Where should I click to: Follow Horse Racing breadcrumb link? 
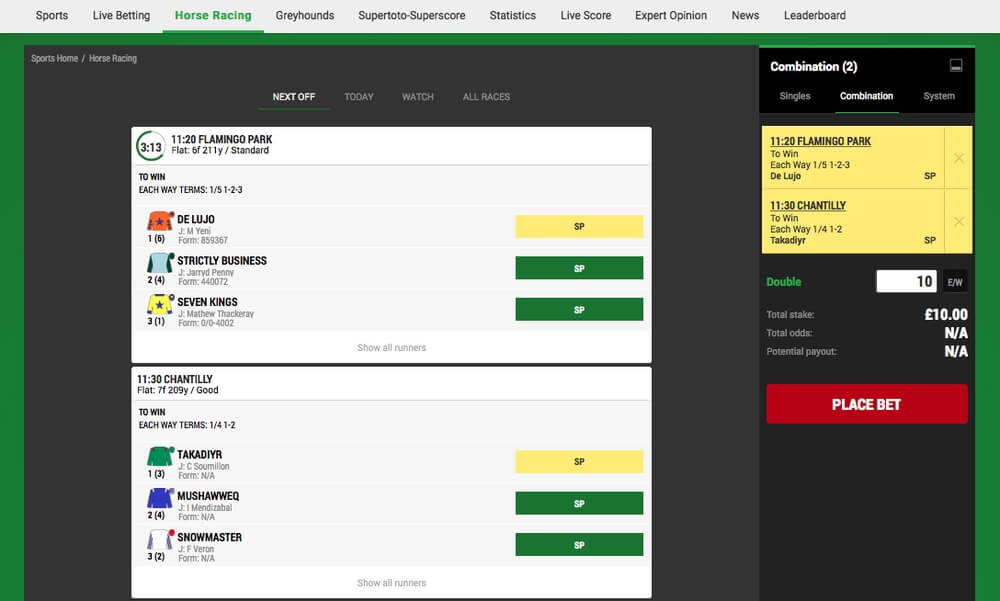point(113,58)
